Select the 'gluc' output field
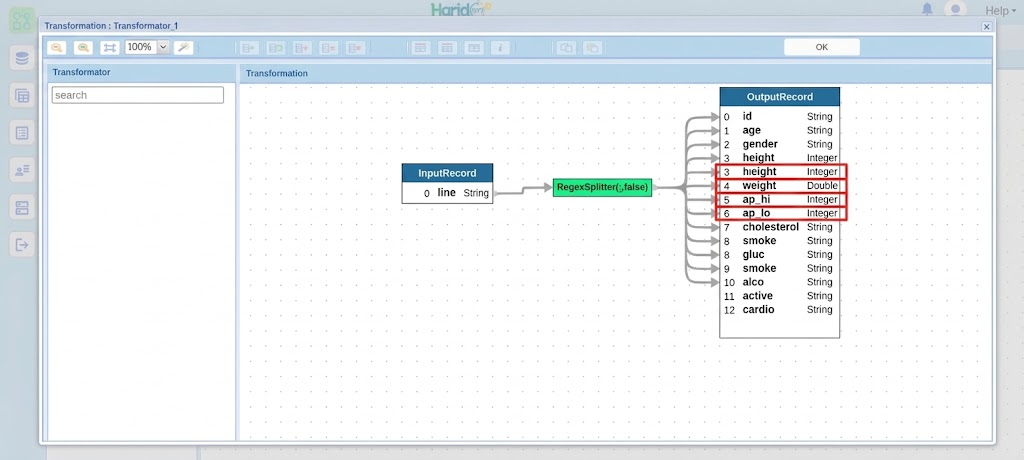 [780, 254]
